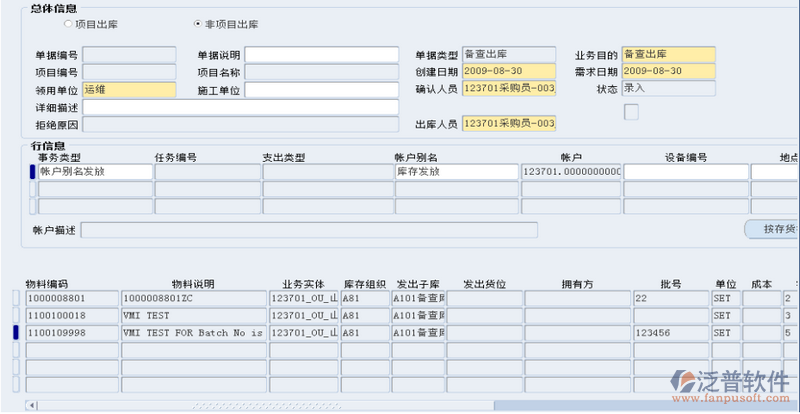Click the 发出货位 cell in the 1000008801 row
The width and height of the screenshot is (800, 414).
(485, 299)
